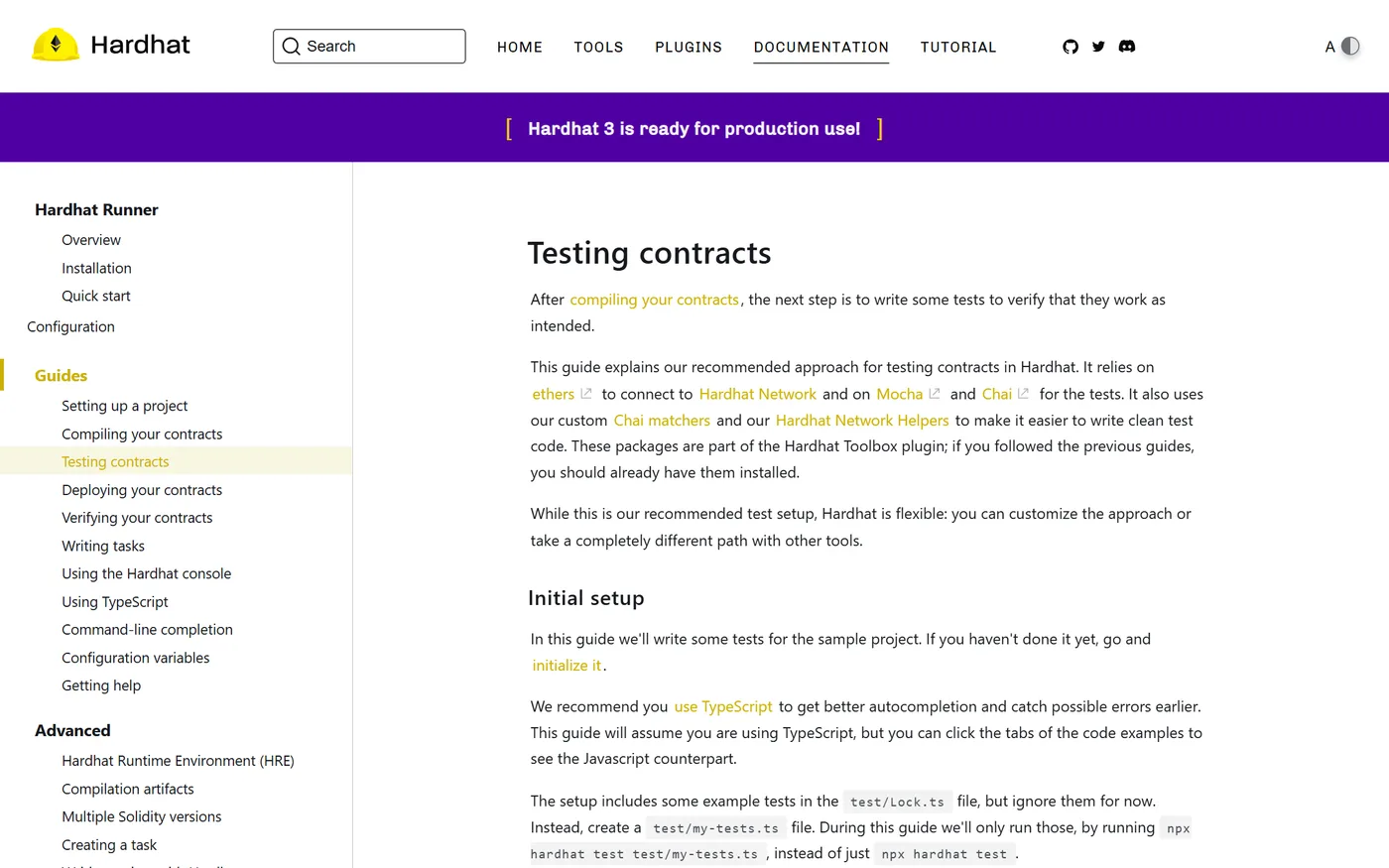Screen dimensions: 1389x868
Task: Open the Quick start sidebar page
Action: 96,296
